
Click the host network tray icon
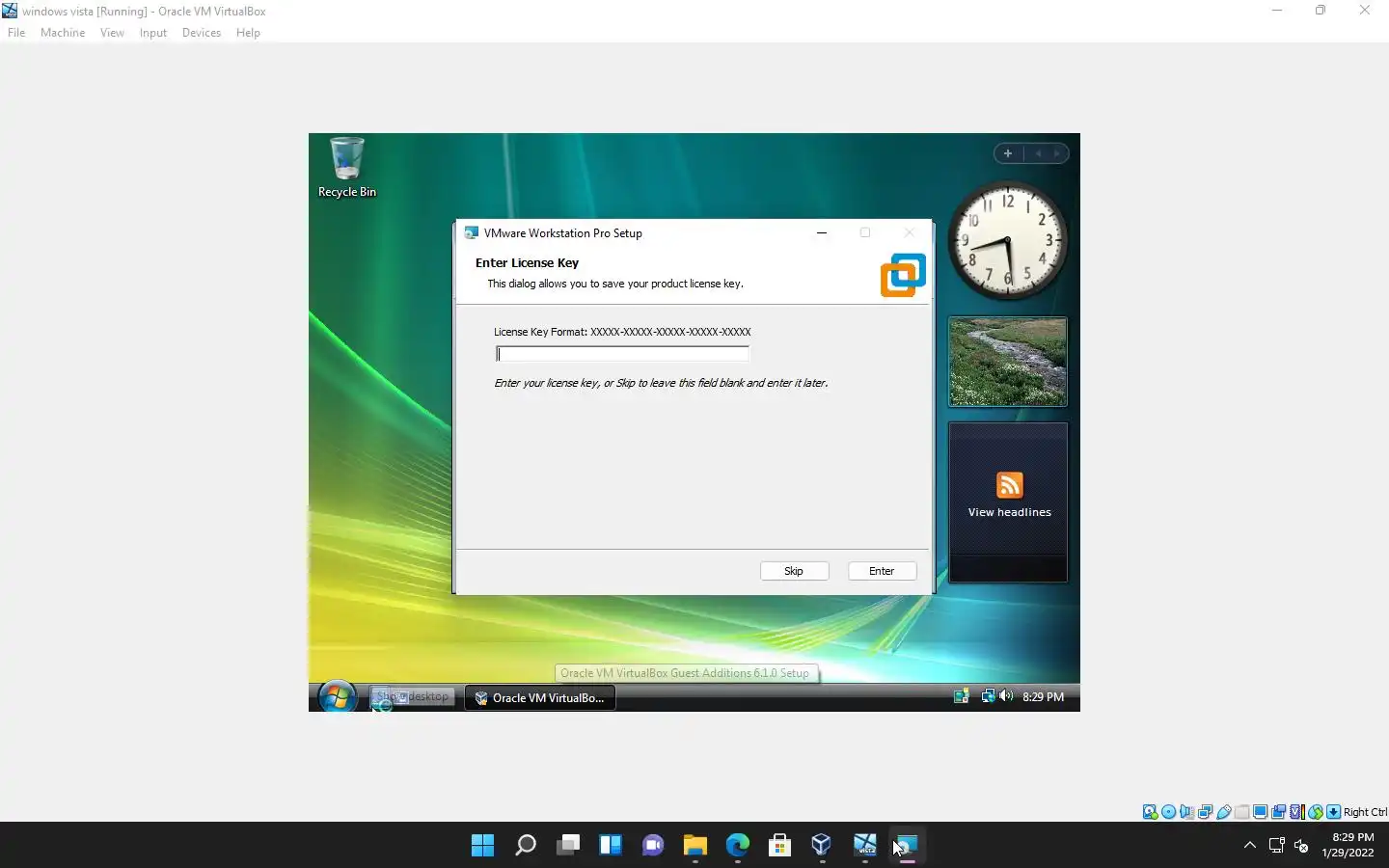pyautogui.click(x=1276, y=846)
